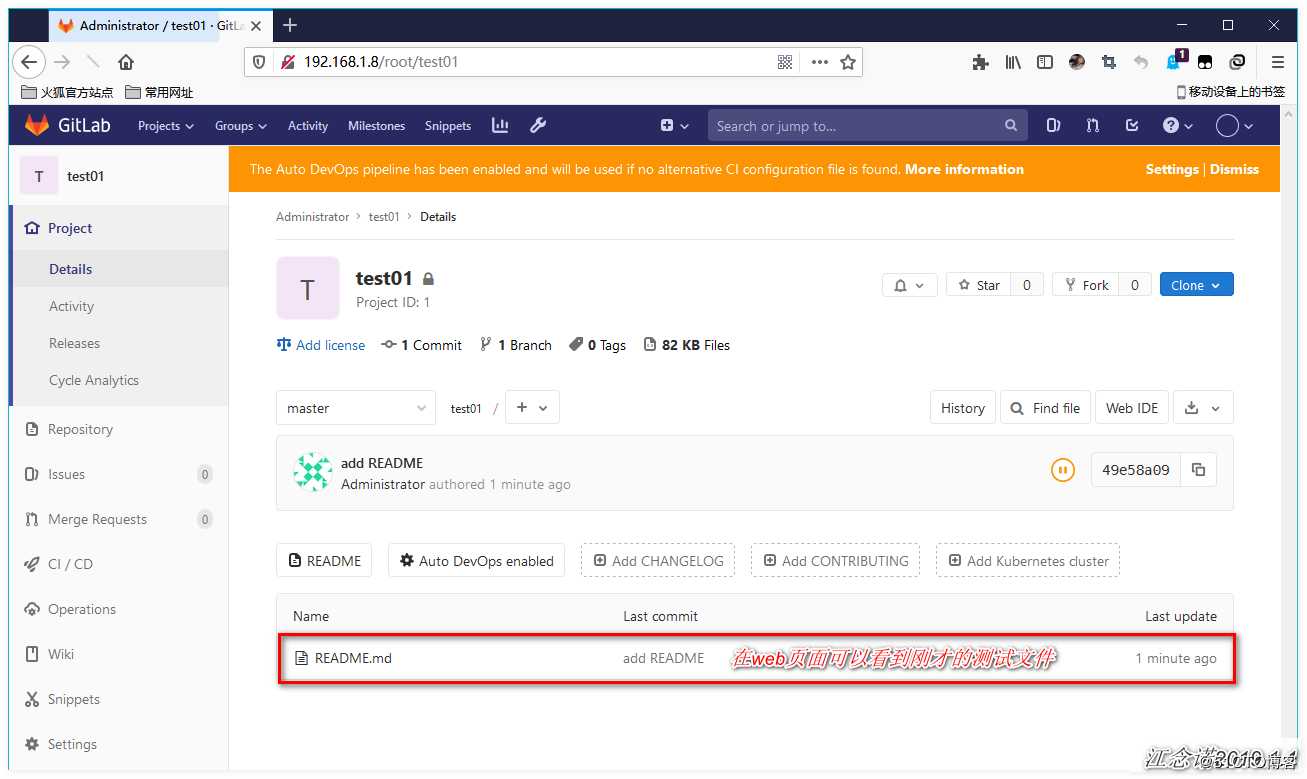Screen dimensions: 1307x779
Task: Open the Admin area wrench icon
Action: pos(537,125)
